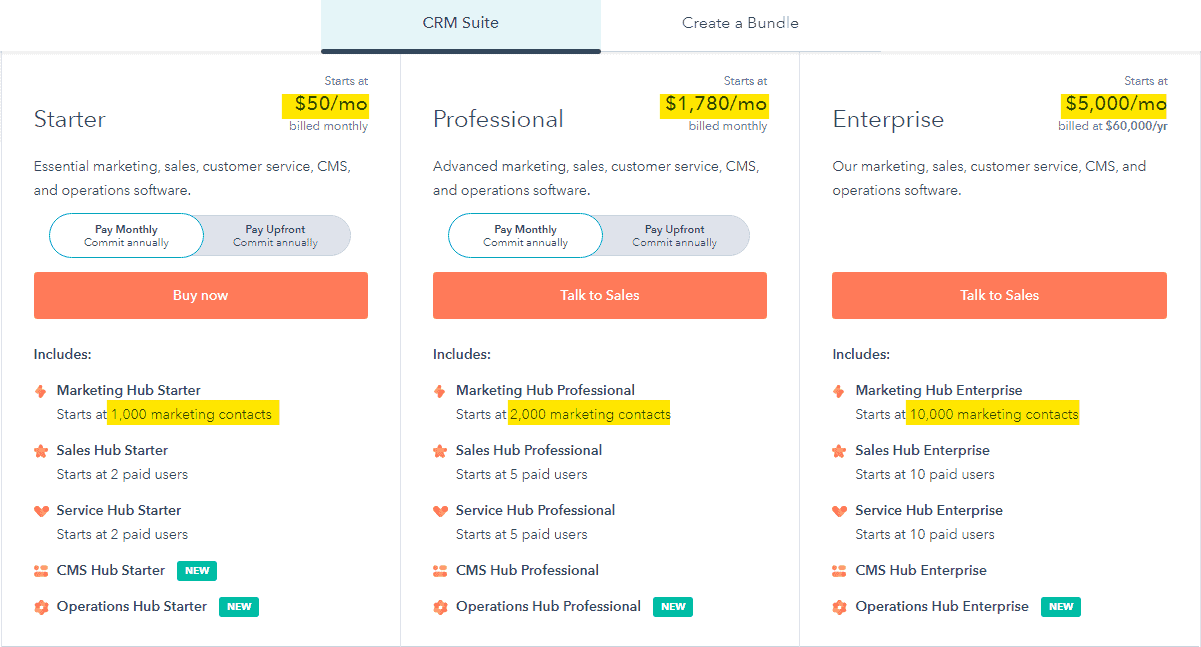Click the CMS Hub Starter icon
The width and height of the screenshot is (1201, 647).
click(41, 571)
